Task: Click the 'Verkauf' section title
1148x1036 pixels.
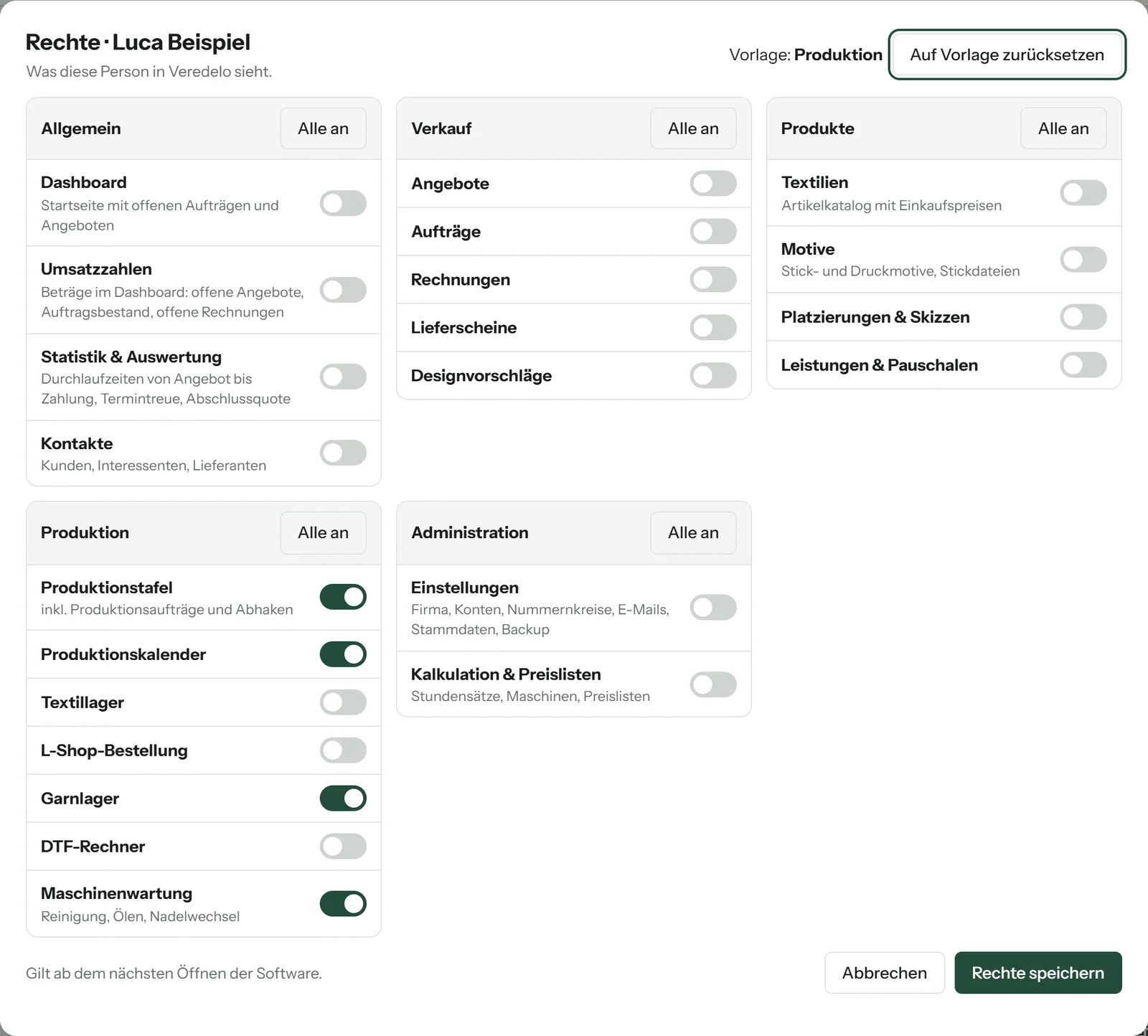Action: [x=441, y=128]
